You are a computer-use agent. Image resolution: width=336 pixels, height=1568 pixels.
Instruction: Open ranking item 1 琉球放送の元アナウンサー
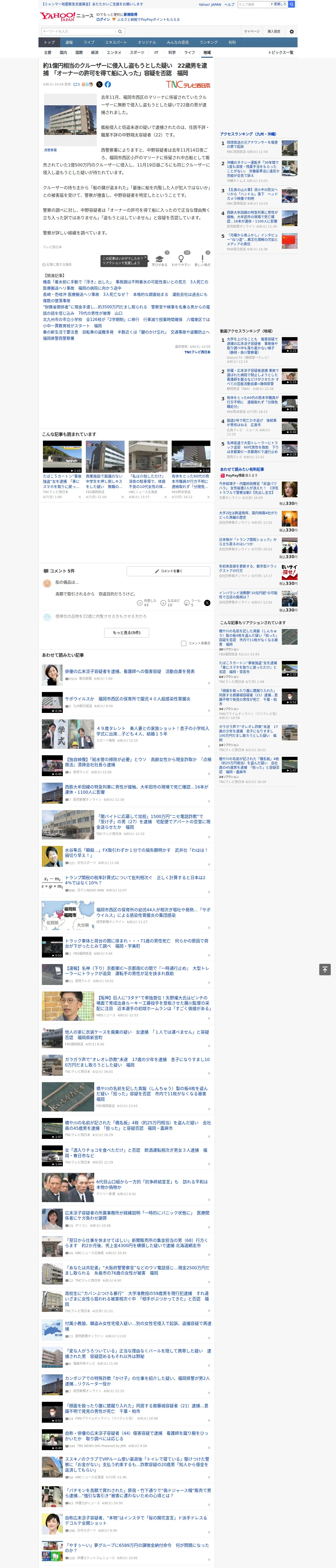point(252,144)
